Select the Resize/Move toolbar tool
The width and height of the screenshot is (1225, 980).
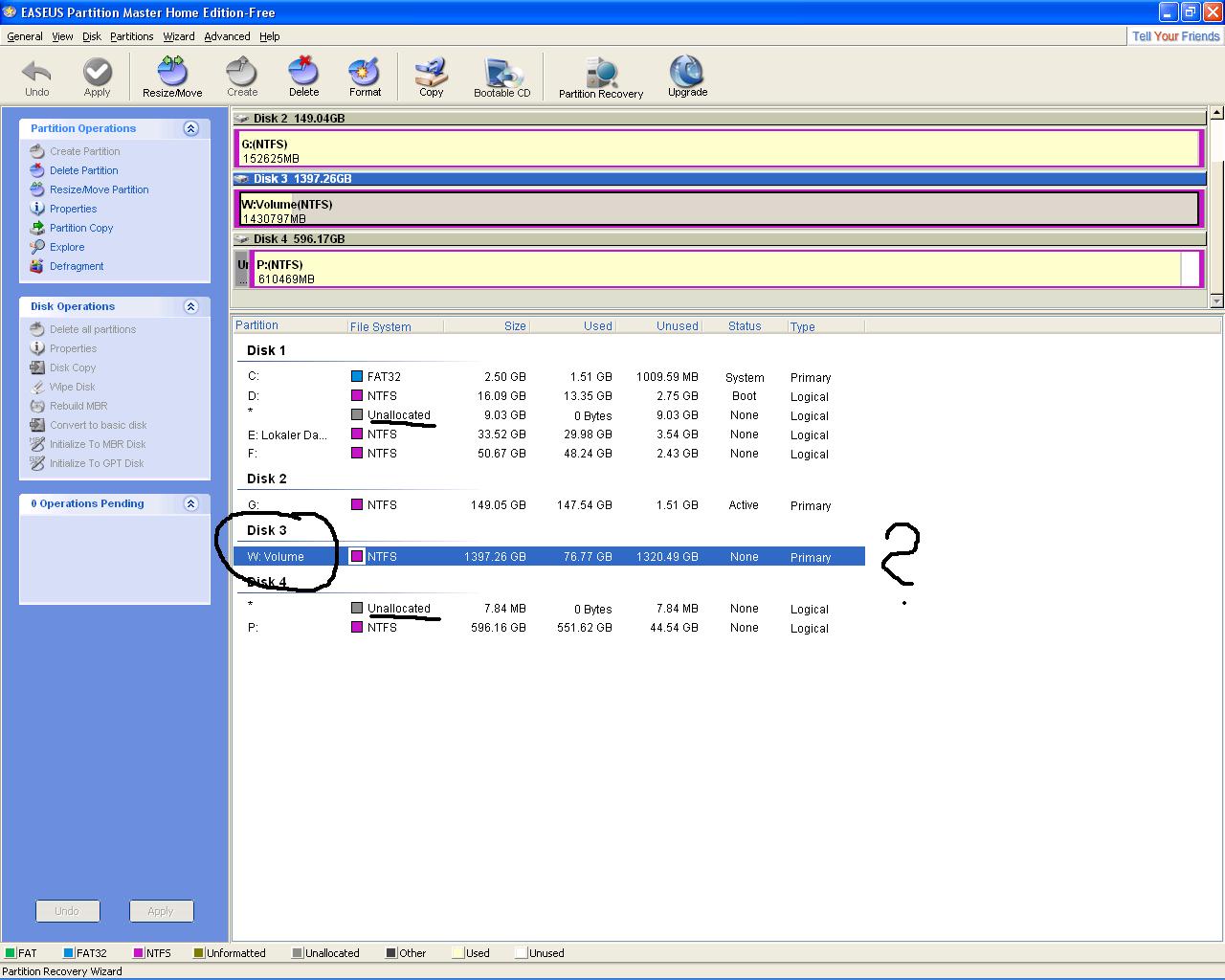pos(172,78)
